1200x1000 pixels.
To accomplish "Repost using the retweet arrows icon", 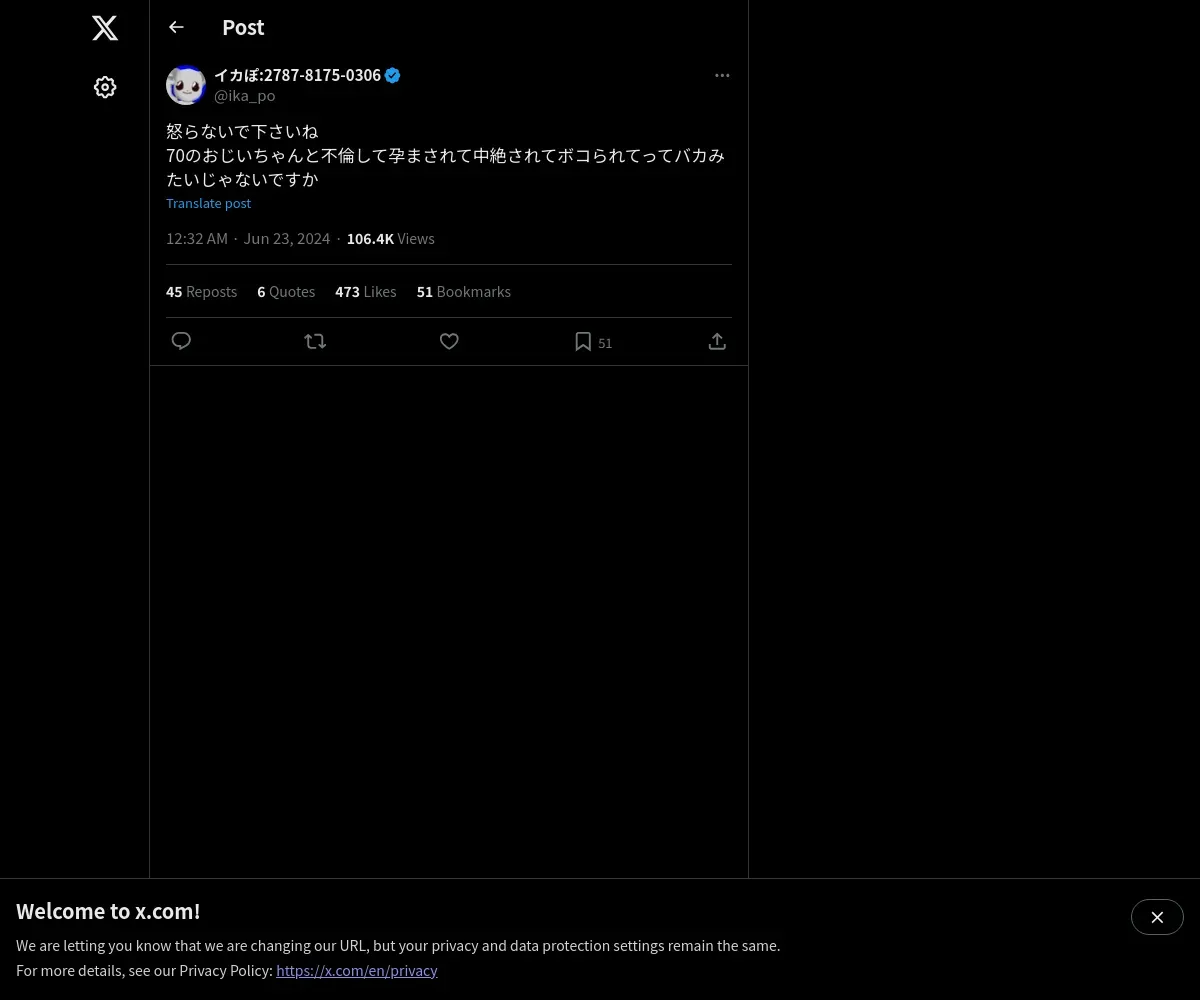I will coord(315,341).
